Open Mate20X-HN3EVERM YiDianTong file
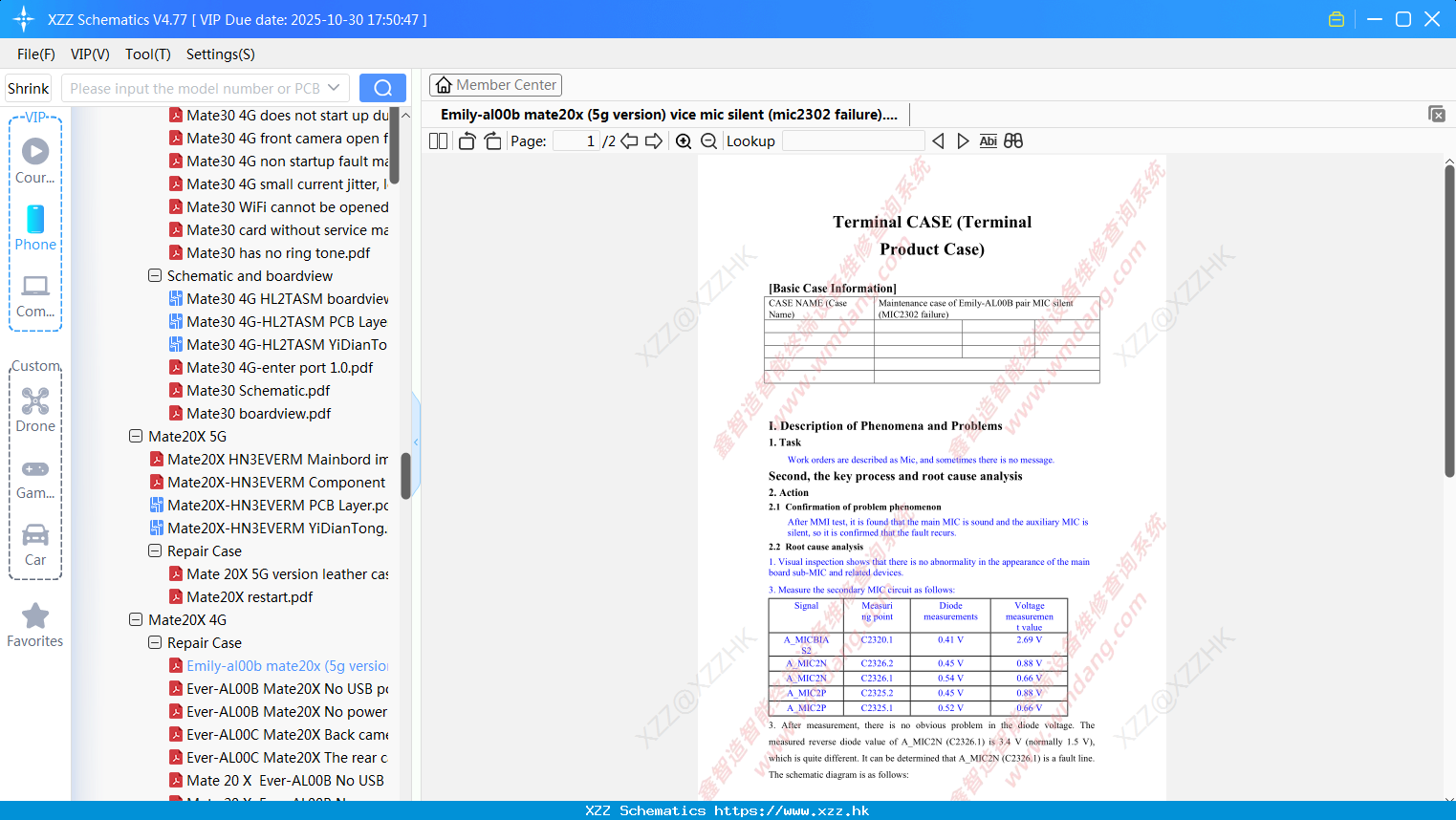 [x=270, y=528]
